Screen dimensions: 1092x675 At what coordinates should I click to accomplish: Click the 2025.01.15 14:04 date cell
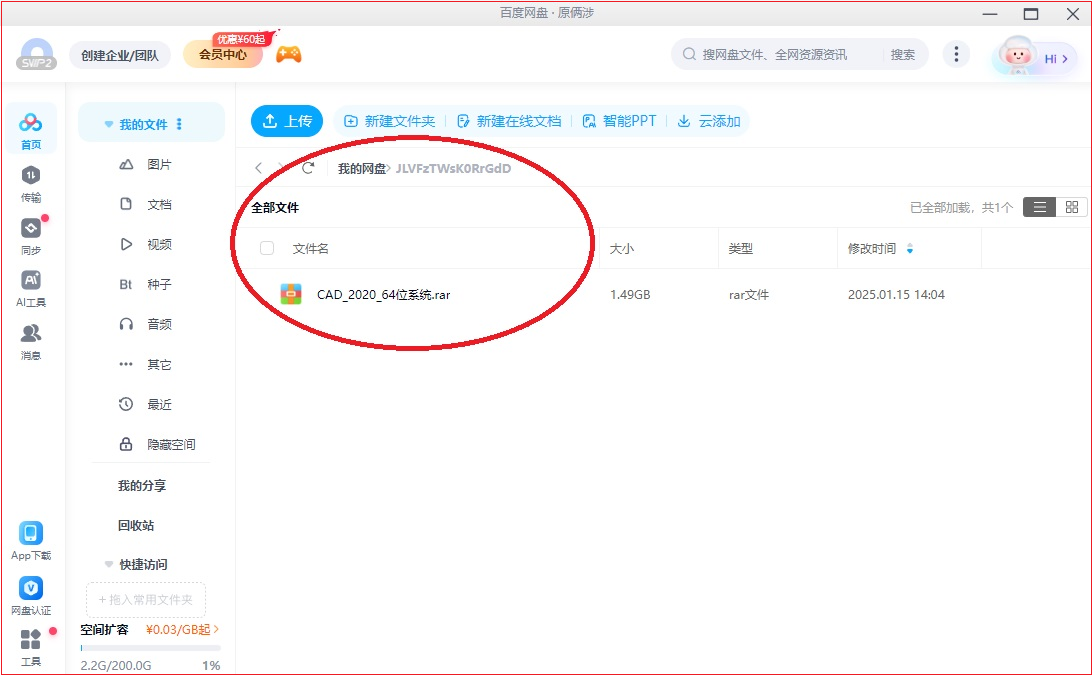click(896, 295)
